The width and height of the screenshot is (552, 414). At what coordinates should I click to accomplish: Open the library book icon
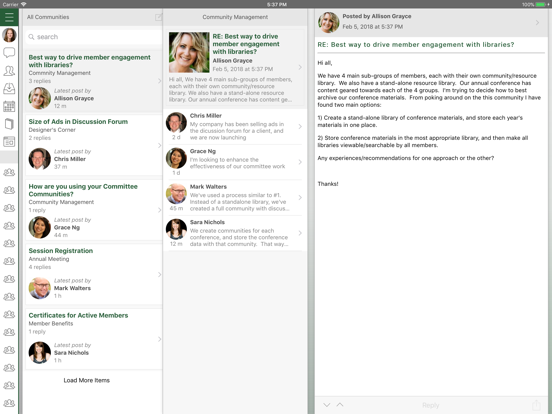coord(9,124)
